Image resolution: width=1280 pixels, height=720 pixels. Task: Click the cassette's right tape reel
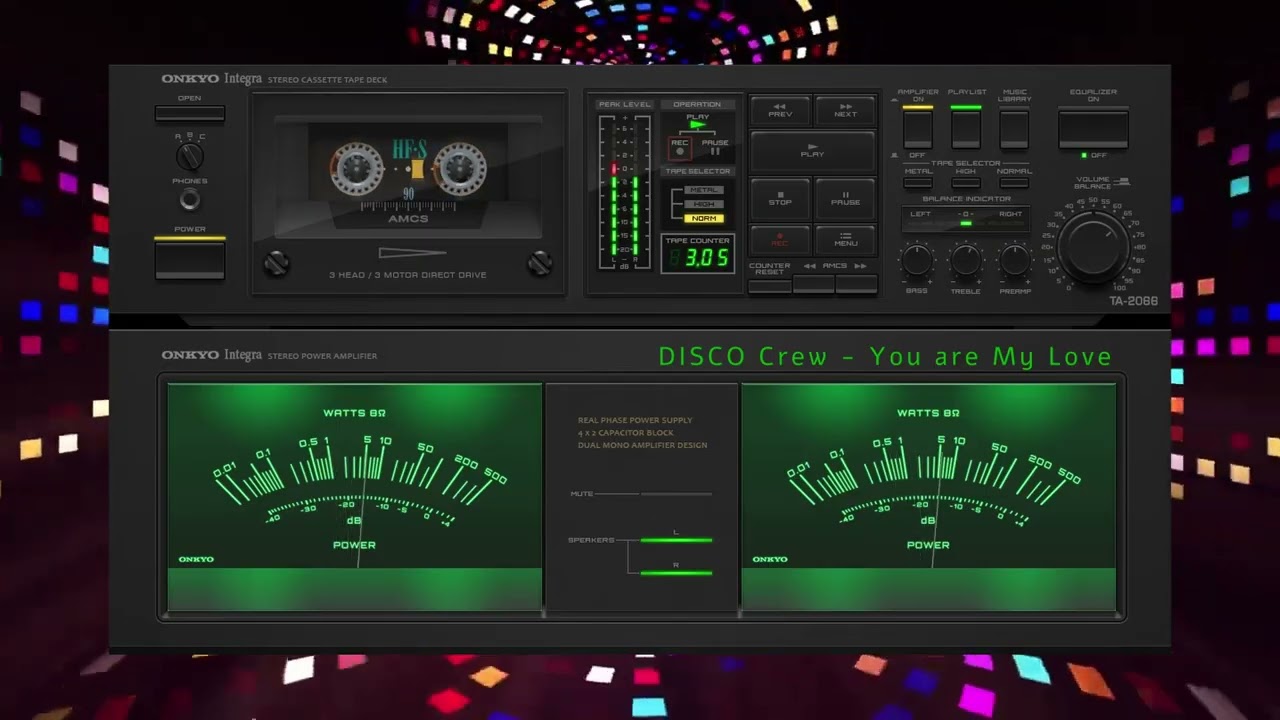coord(460,168)
